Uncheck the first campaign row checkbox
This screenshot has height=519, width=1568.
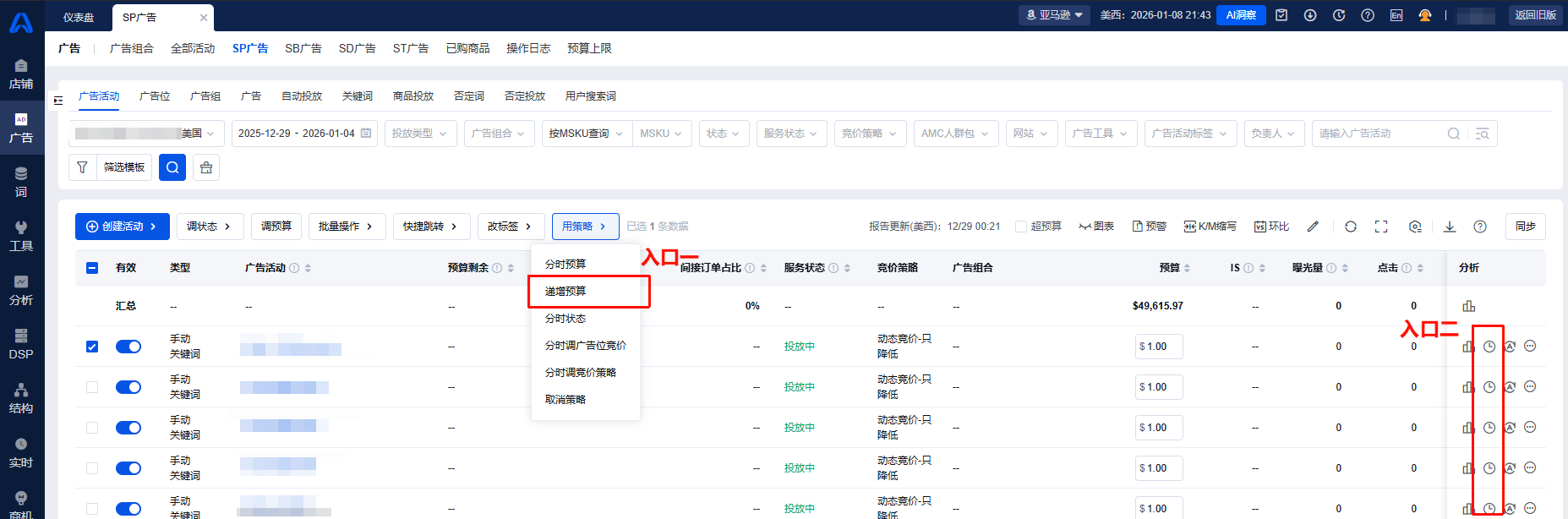(x=92, y=347)
